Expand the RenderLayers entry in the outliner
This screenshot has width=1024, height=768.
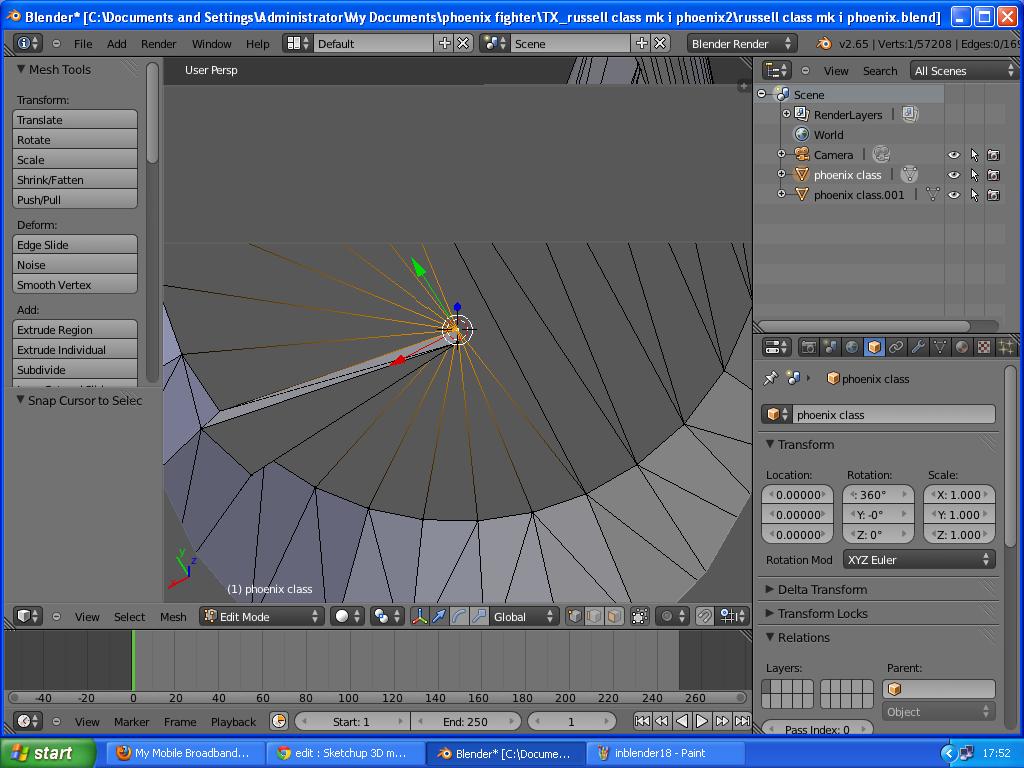tap(789, 114)
